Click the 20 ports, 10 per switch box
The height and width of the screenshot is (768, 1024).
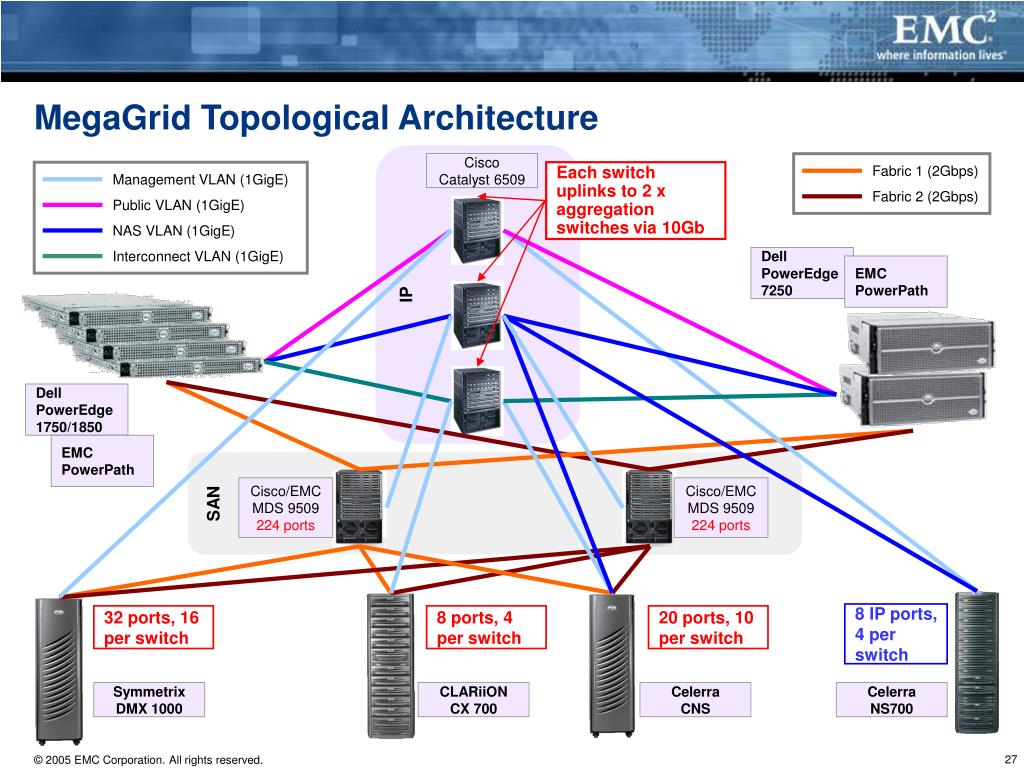708,628
